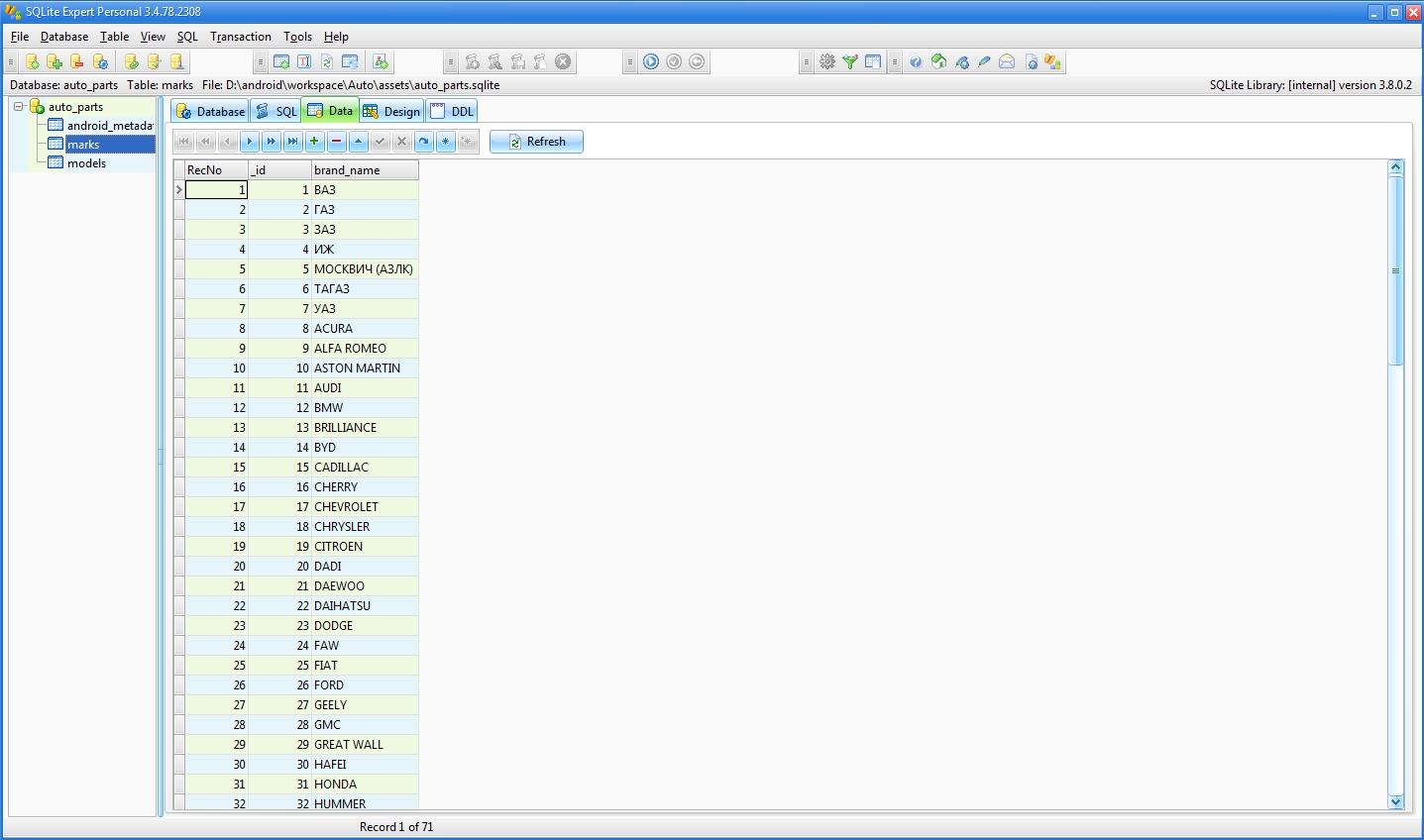The height and width of the screenshot is (840, 1424).
Task: Click the new table toolbar icon
Action: point(281,61)
